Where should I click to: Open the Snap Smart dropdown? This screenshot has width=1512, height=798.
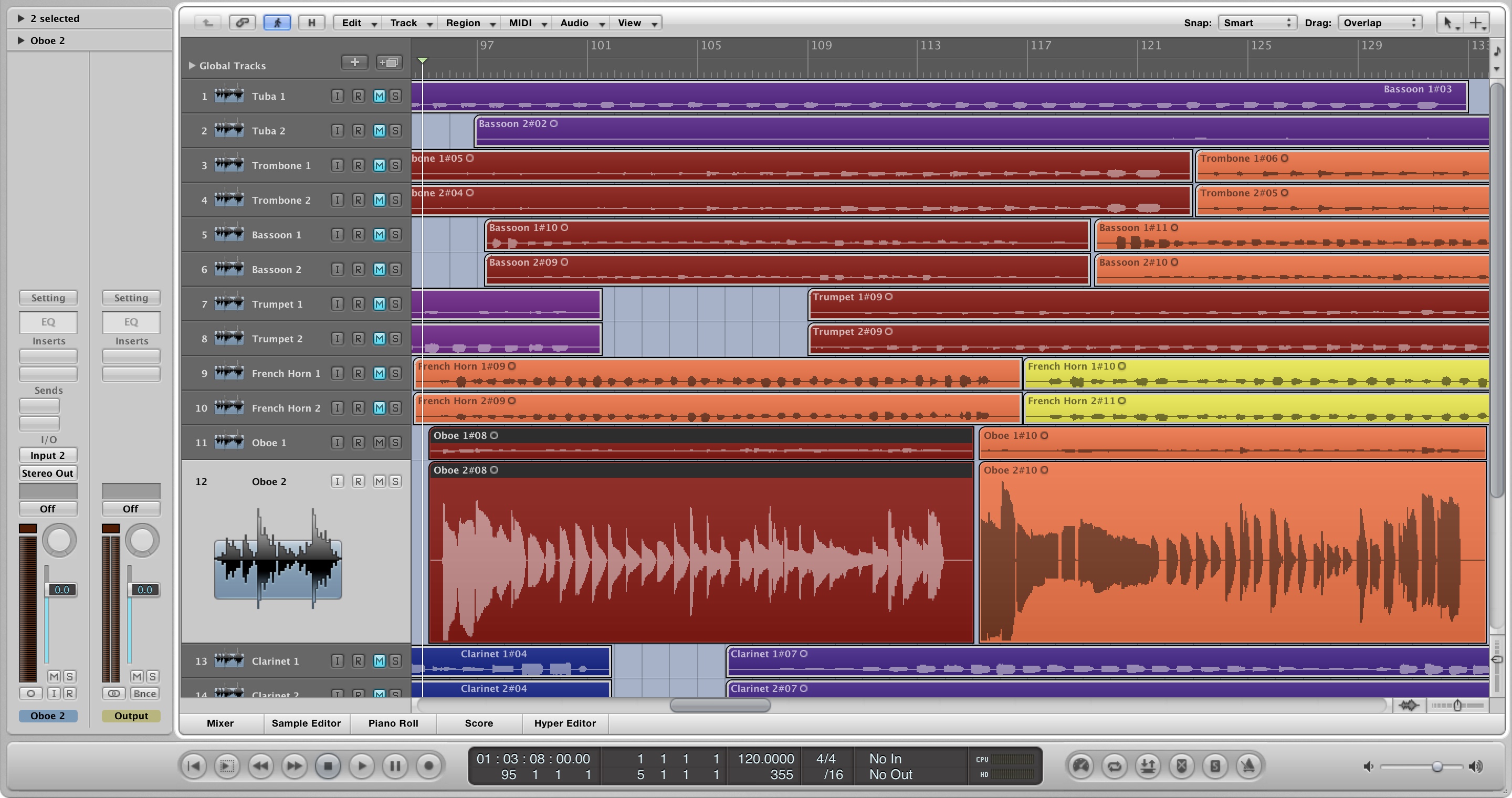1257,23
